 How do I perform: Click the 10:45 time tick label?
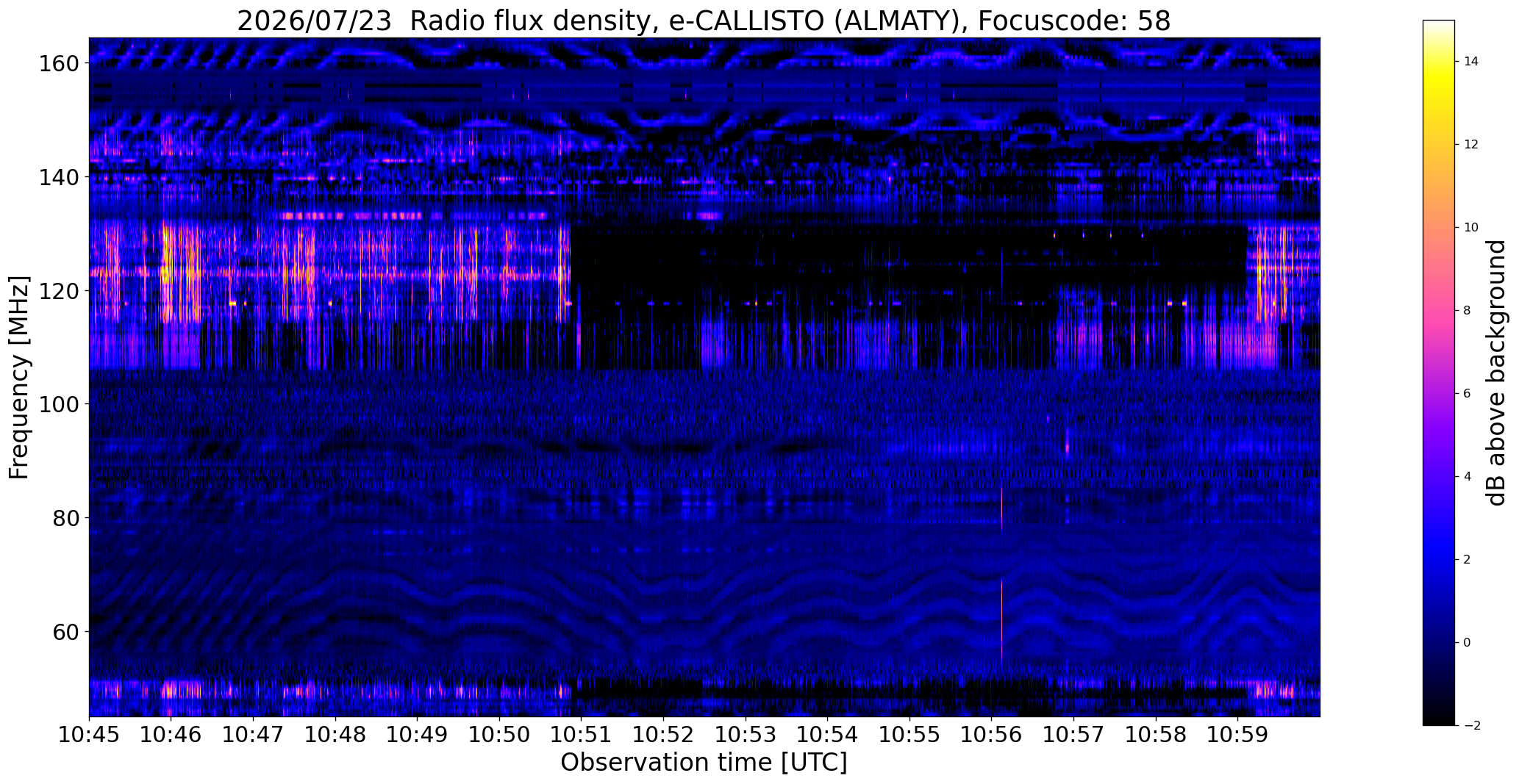pos(89,736)
